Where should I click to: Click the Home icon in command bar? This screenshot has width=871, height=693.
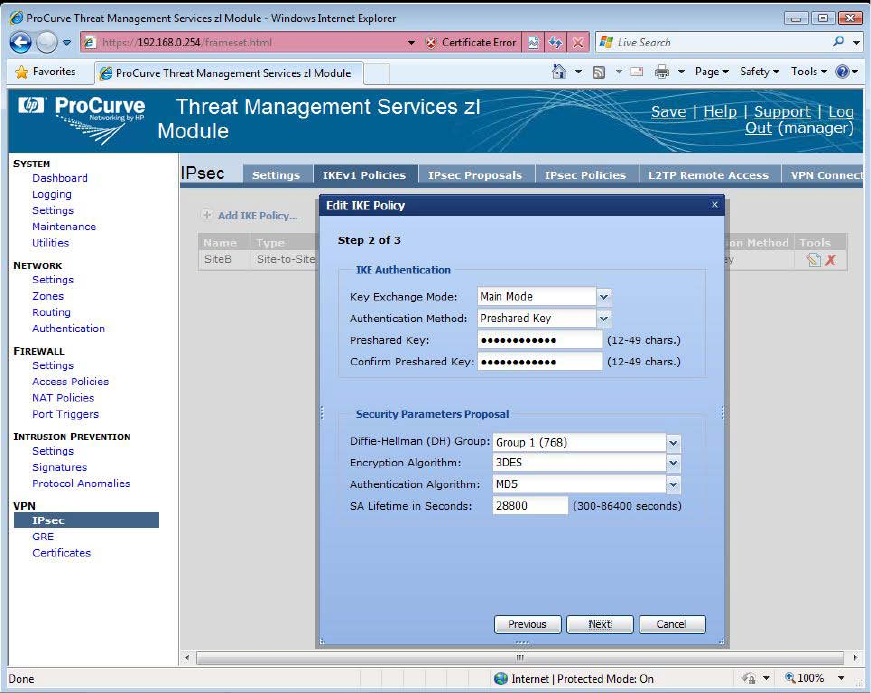click(x=559, y=72)
